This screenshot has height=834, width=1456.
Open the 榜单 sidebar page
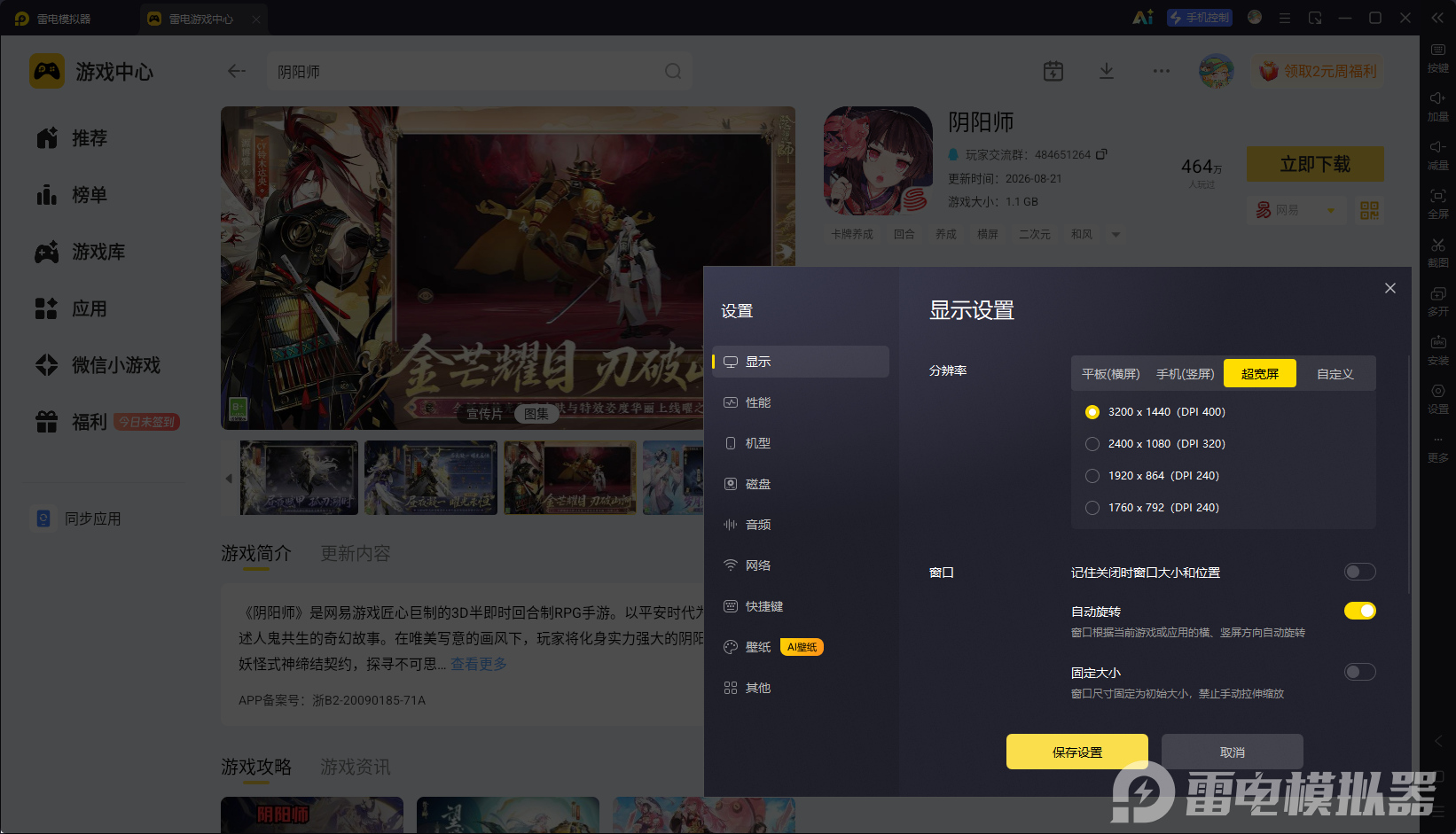click(x=71, y=195)
